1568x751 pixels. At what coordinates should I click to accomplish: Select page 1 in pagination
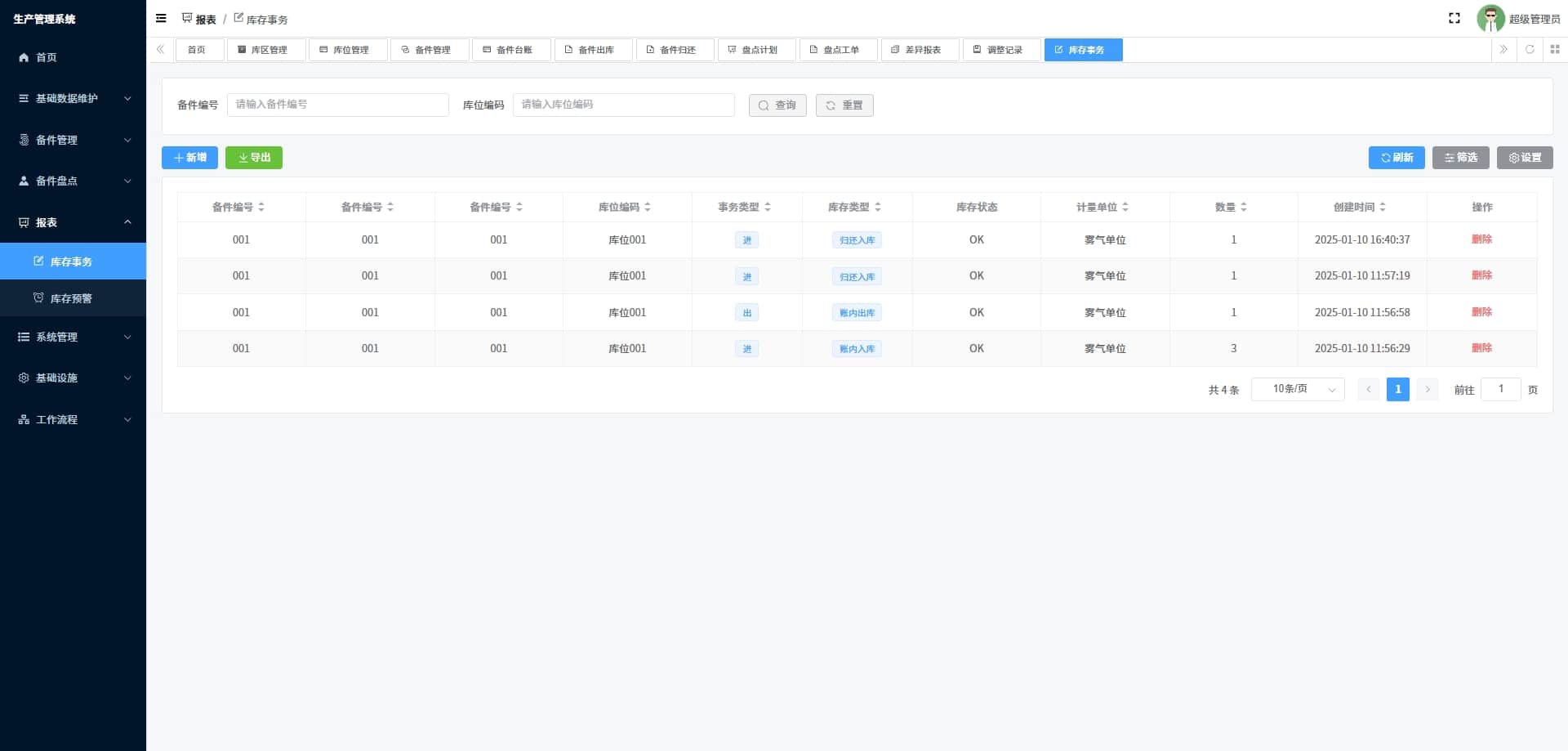1398,390
